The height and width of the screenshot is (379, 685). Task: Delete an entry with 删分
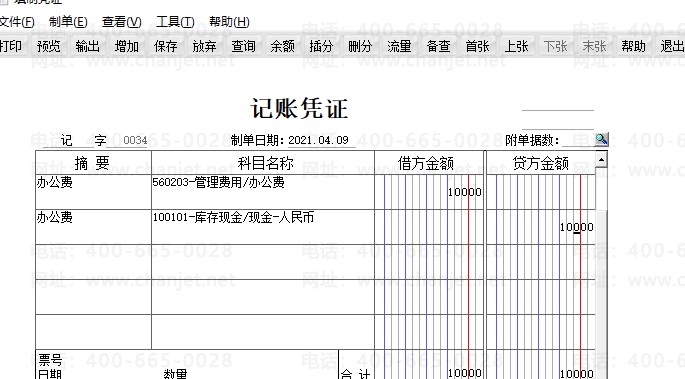click(x=360, y=46)
